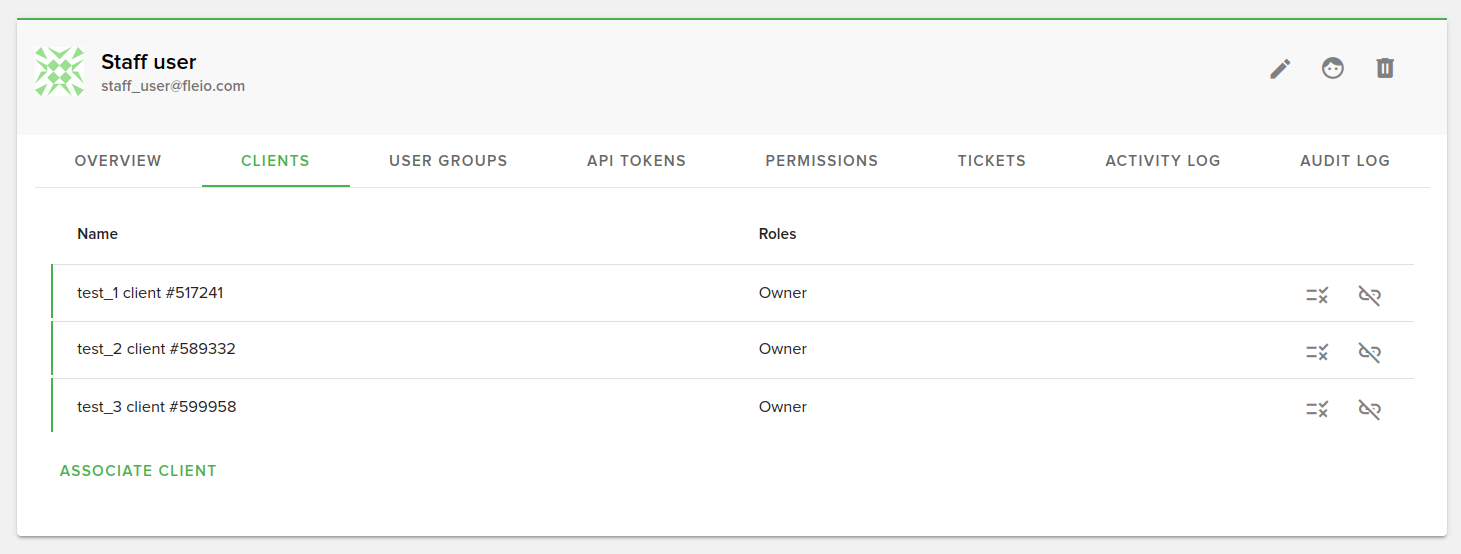Image resolution: width=1461 pixels, height=554 pixels.
Task: Open the Permissions tab
Action: point(821,161)
